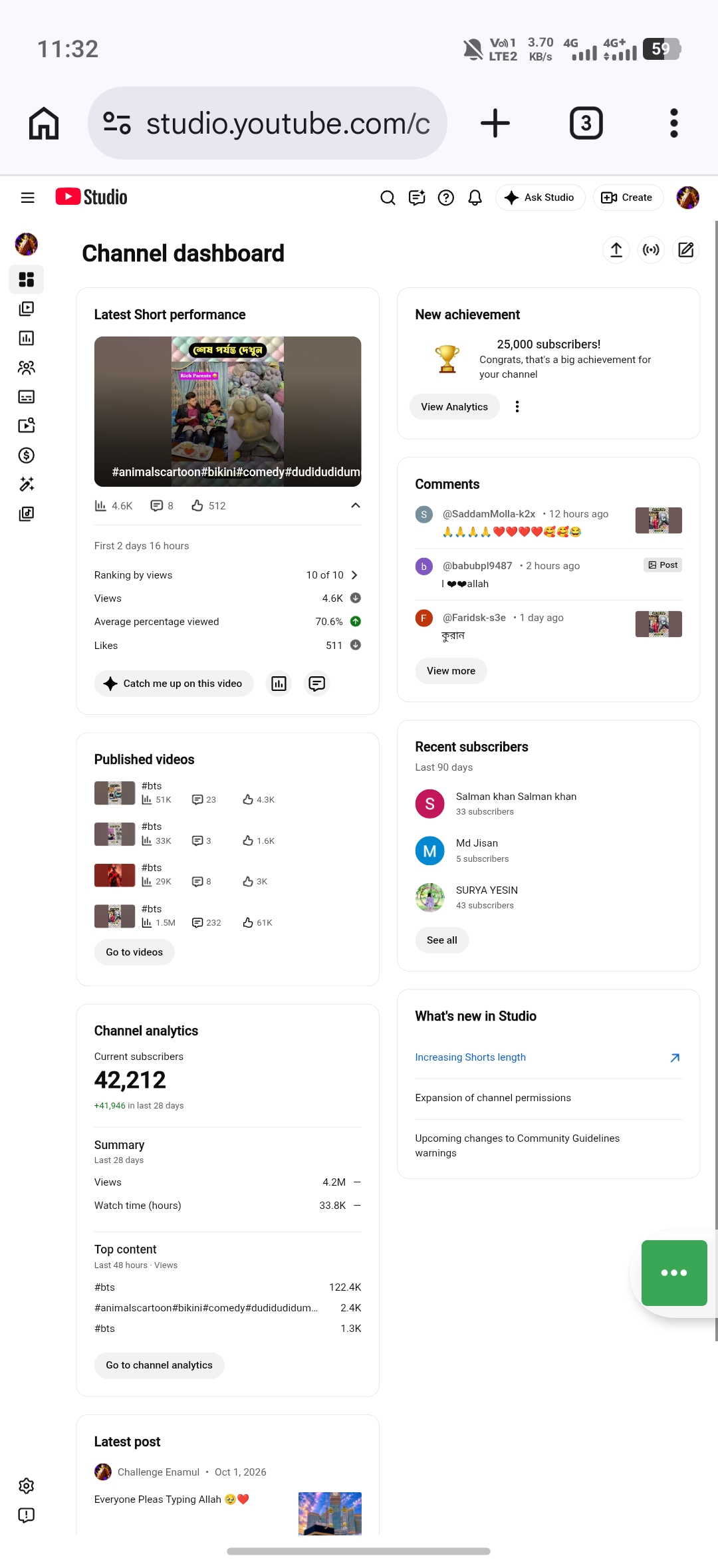Open the latest post image thumbnail
Image resolution: width=718 pixels, height=1568 pixels.
click(x=330, y=1513)
